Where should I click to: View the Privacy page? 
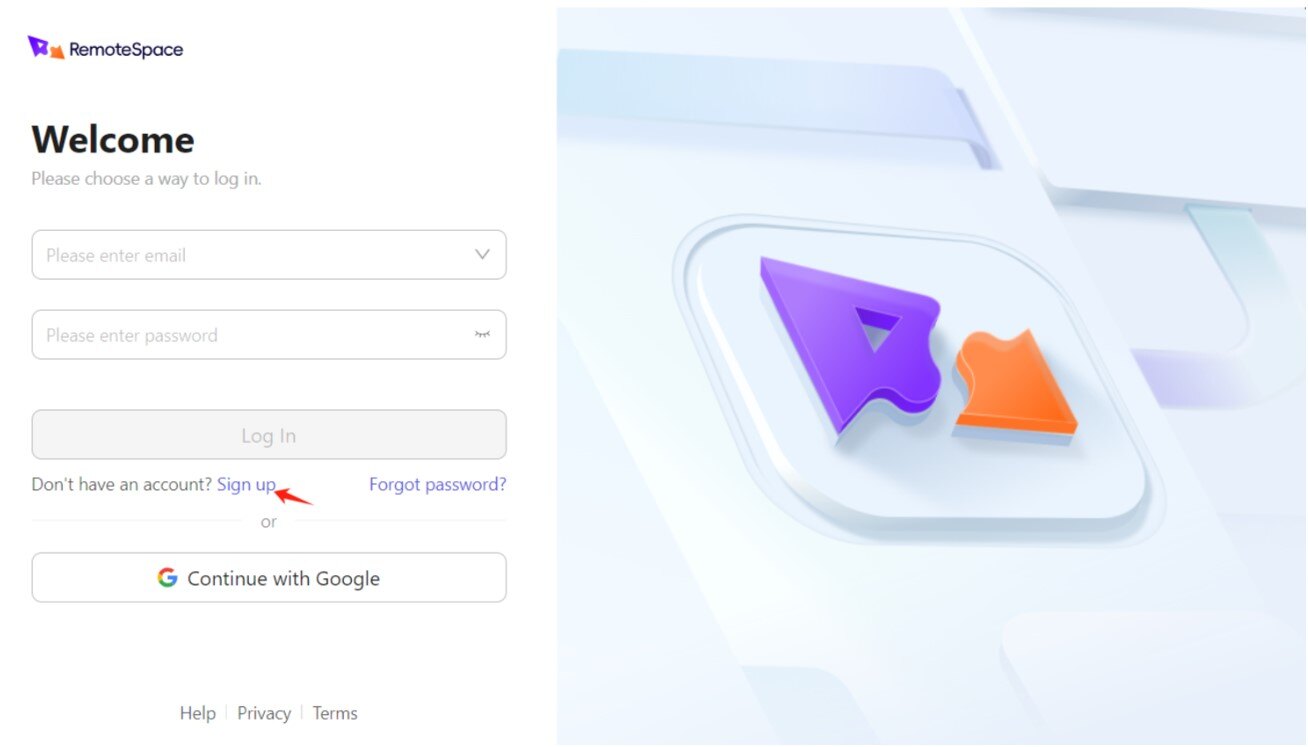tap(263, 713)
